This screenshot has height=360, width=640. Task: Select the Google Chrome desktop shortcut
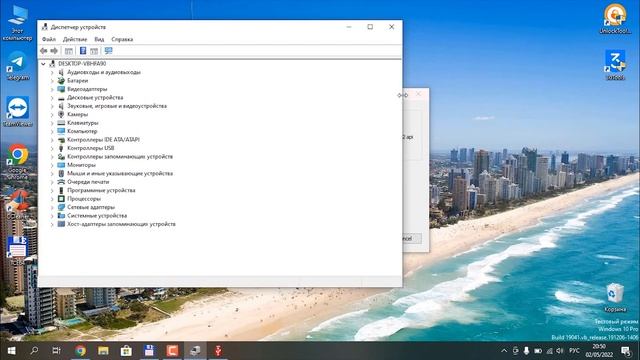[x=18, y=161]
